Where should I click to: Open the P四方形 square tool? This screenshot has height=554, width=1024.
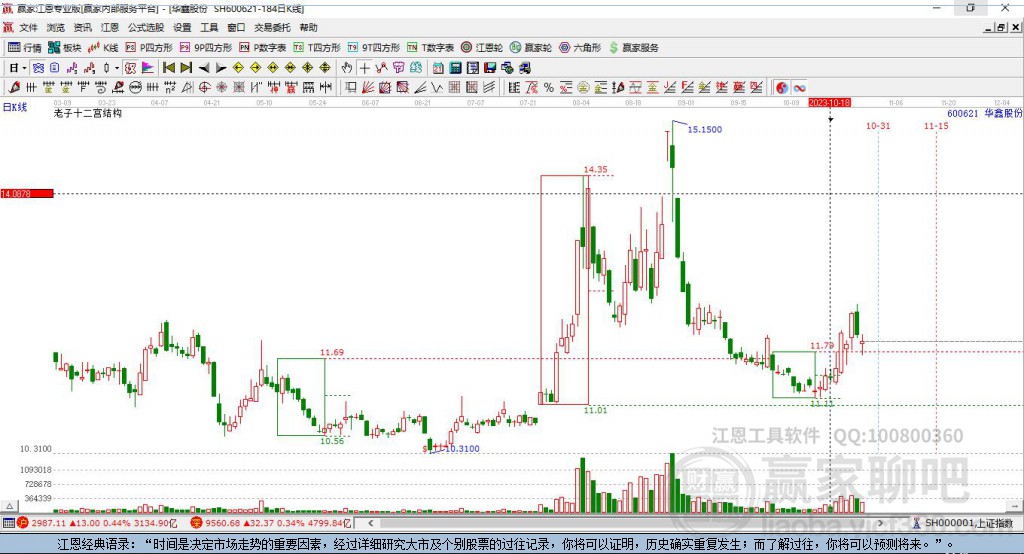(x=149, y=48)
